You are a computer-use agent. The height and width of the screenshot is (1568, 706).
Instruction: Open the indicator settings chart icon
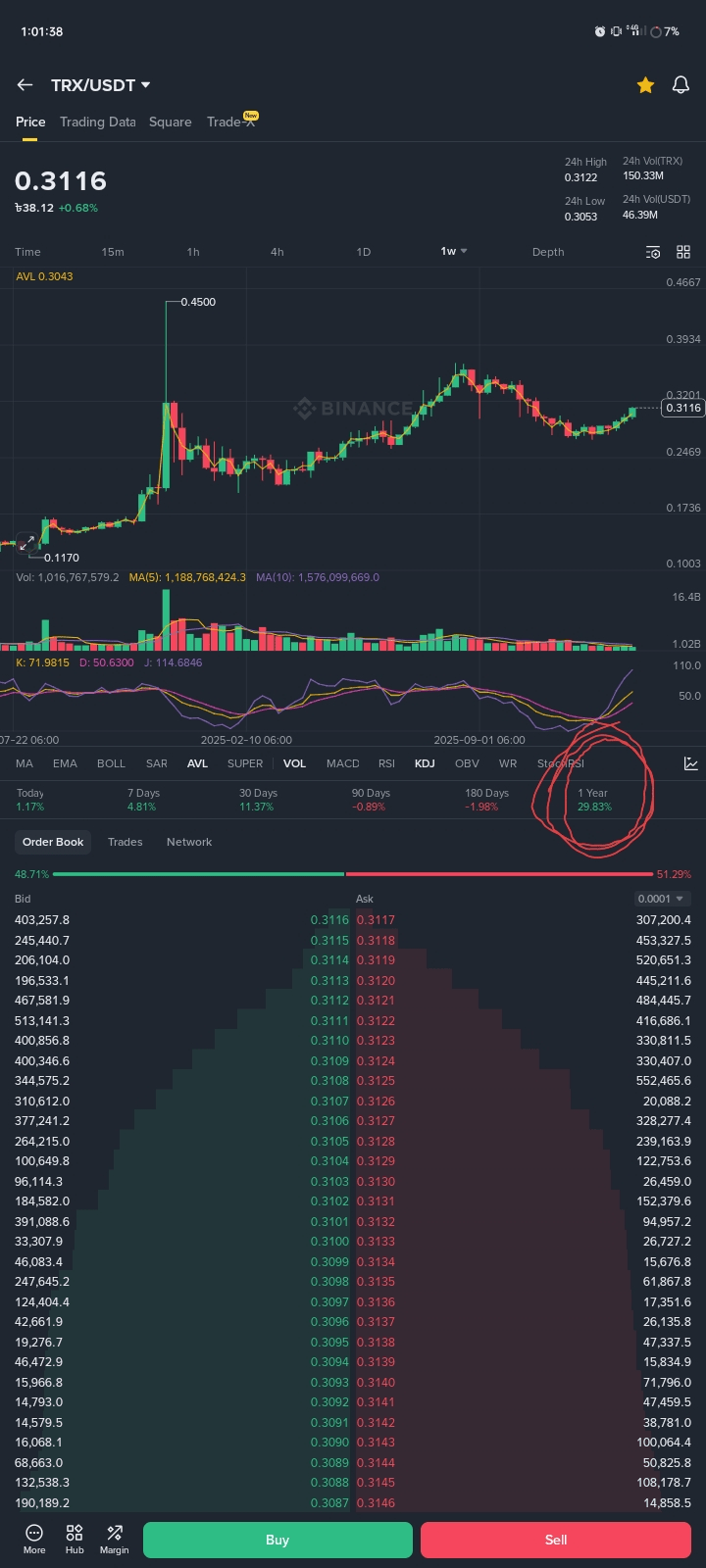click(x=691, y=763)
